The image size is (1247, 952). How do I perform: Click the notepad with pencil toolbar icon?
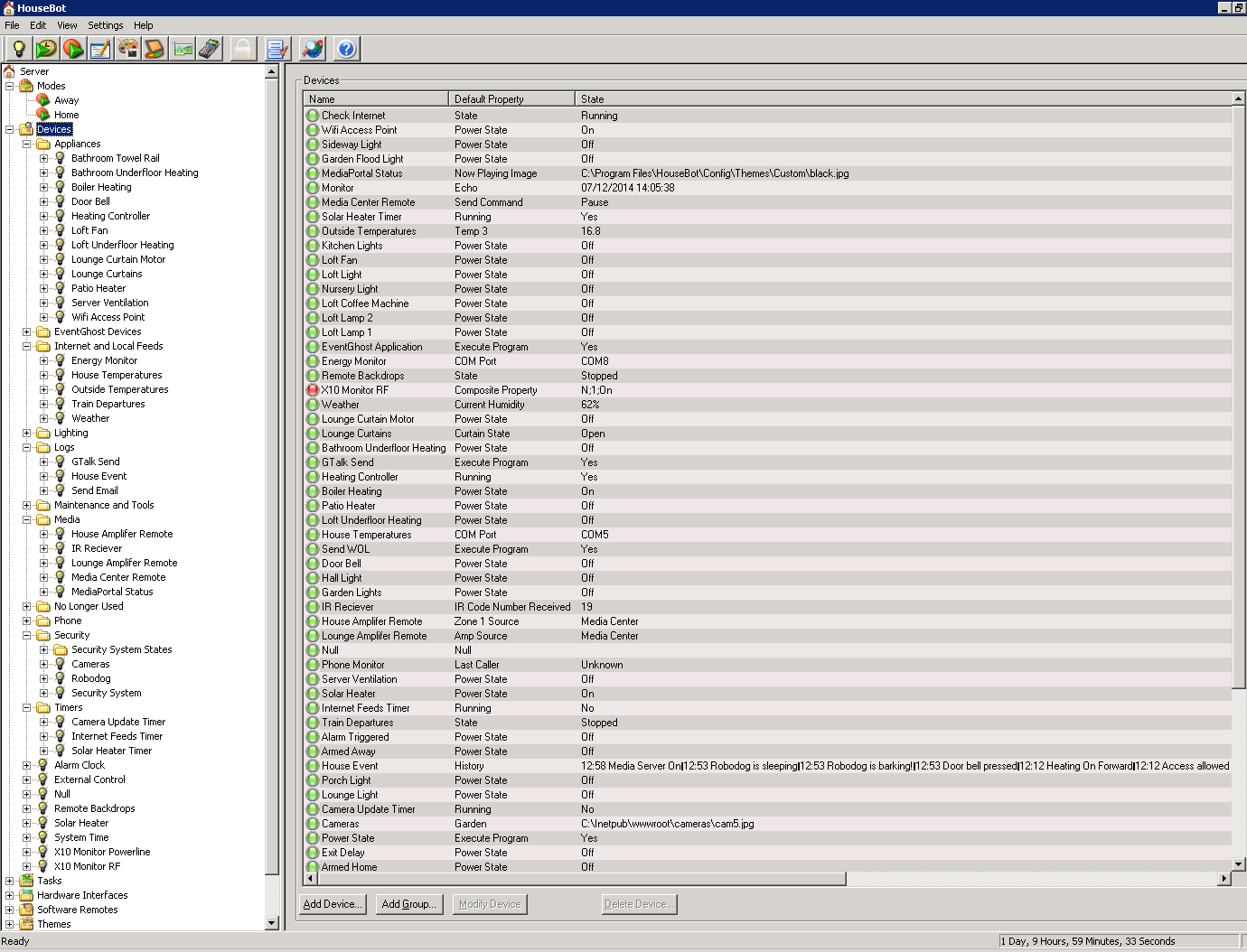click(x=100, y=49)
